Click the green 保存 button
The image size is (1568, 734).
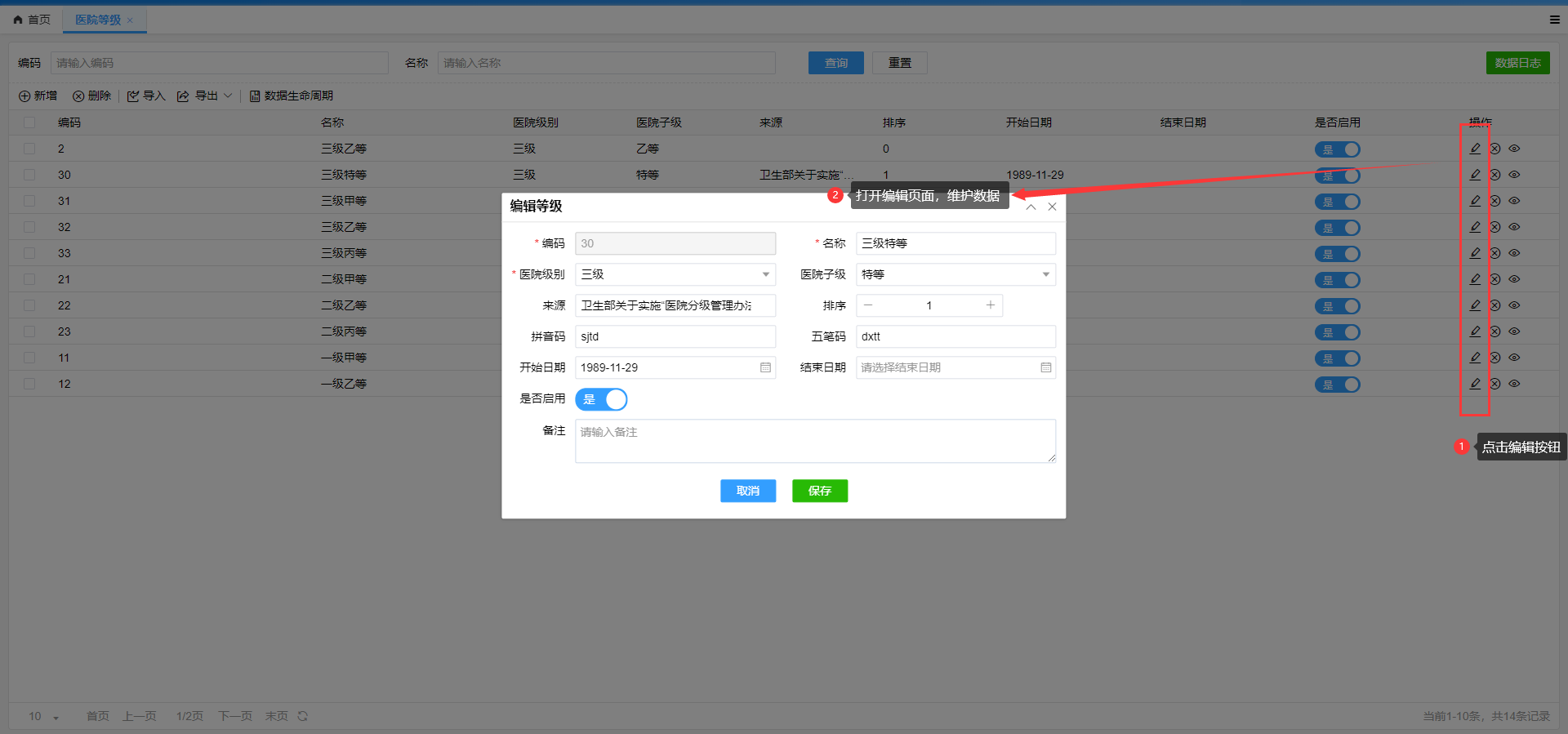(x=819, y=491)
